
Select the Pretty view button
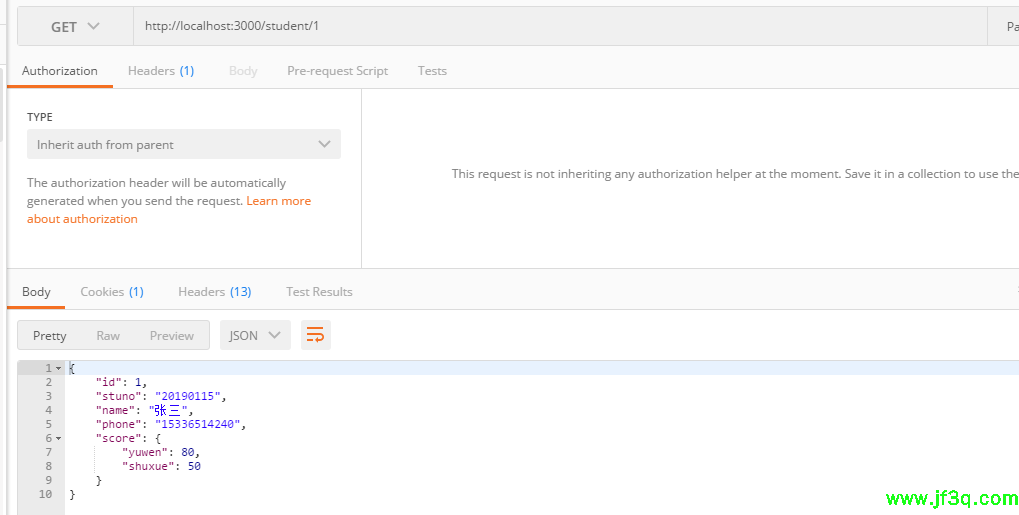(50, 336)
